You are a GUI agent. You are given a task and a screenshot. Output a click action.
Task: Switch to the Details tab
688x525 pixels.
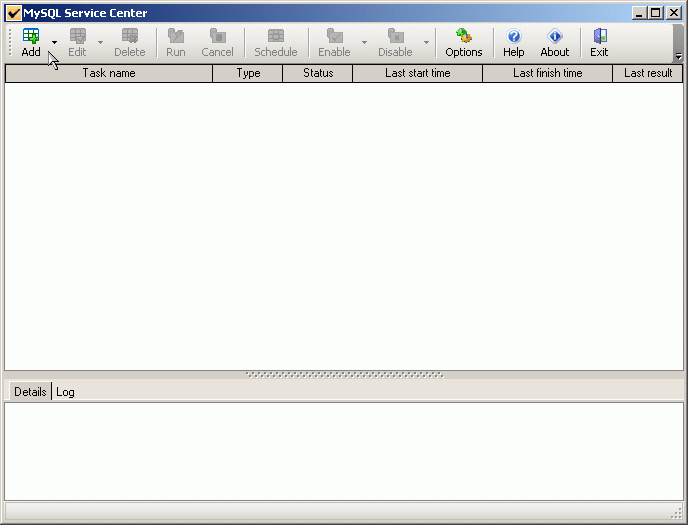(30, 392)
